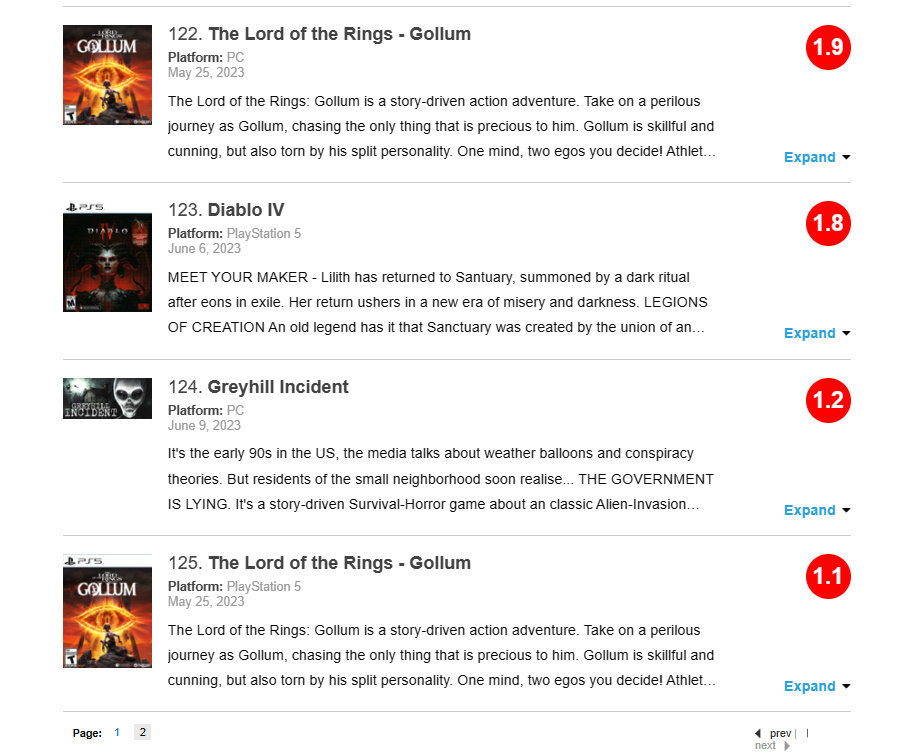917x754 pixels.
Task: Expand the Greyhill Incident description
Action: tap(816, 510)
